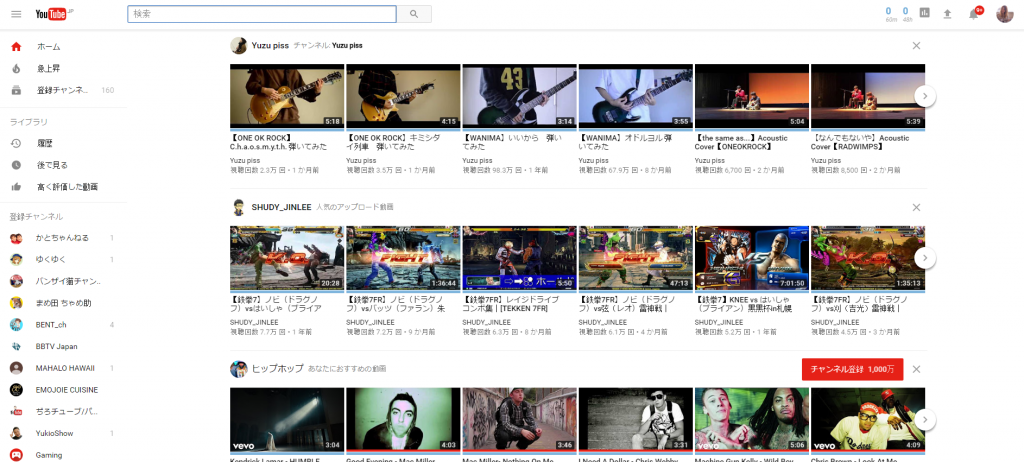Open the まめ田 ちゃめ助 channel
Screen dimensions: 1024x462
[63, 303]
